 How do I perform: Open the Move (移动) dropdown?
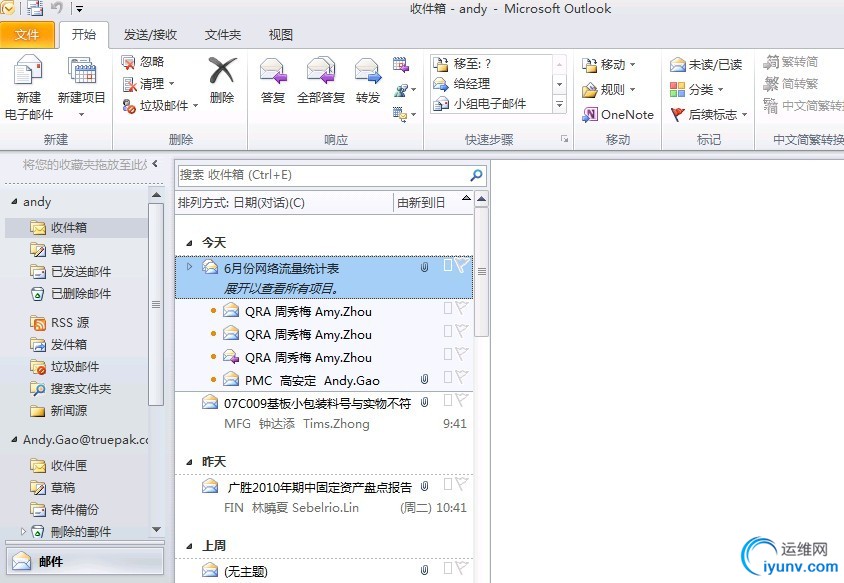tap(609, 65)
